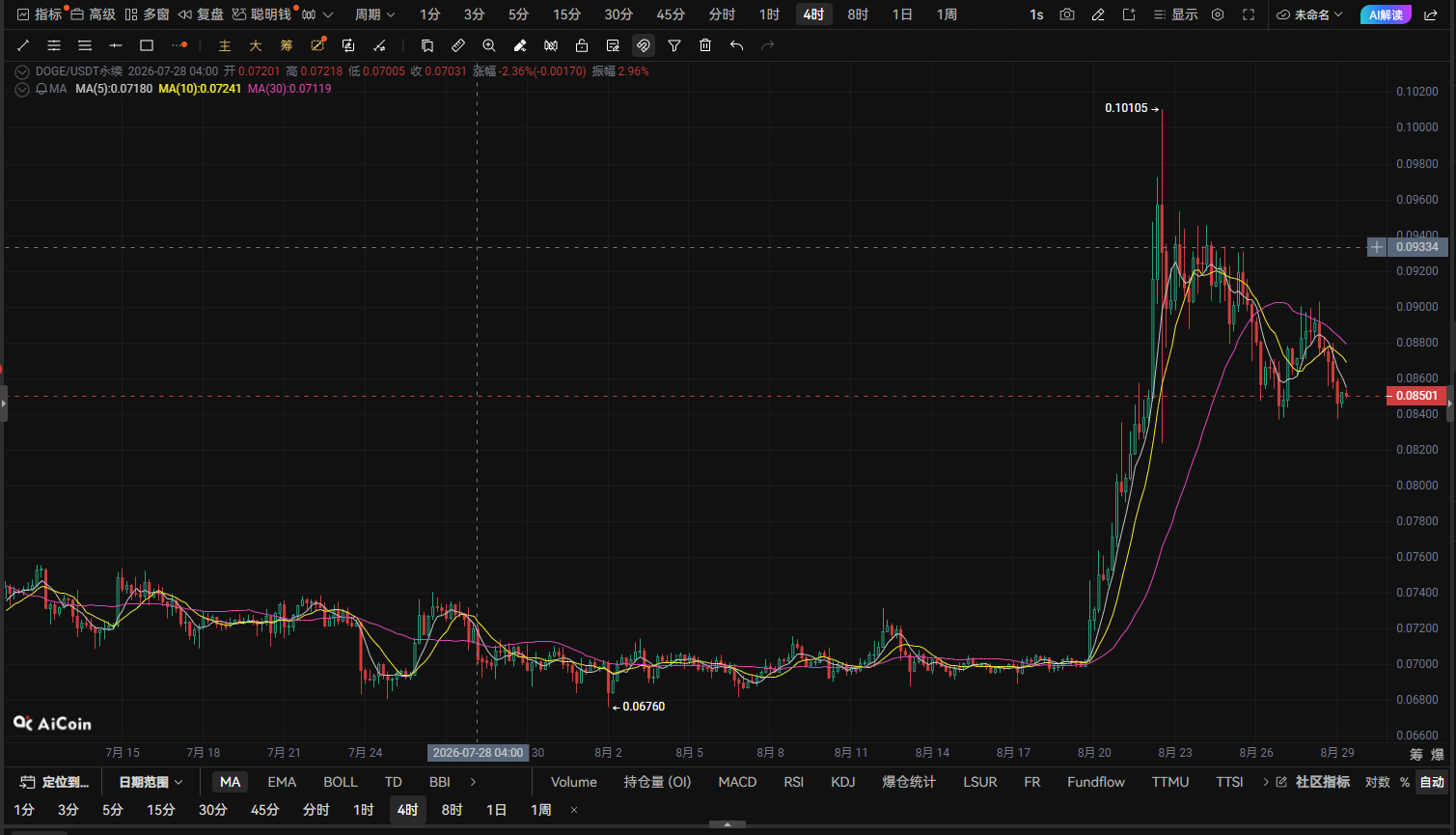The image size is (1456, 835).
Task: Select 1周 in the bottom period row
Action: pyautogui.click(x=541, y=810)
